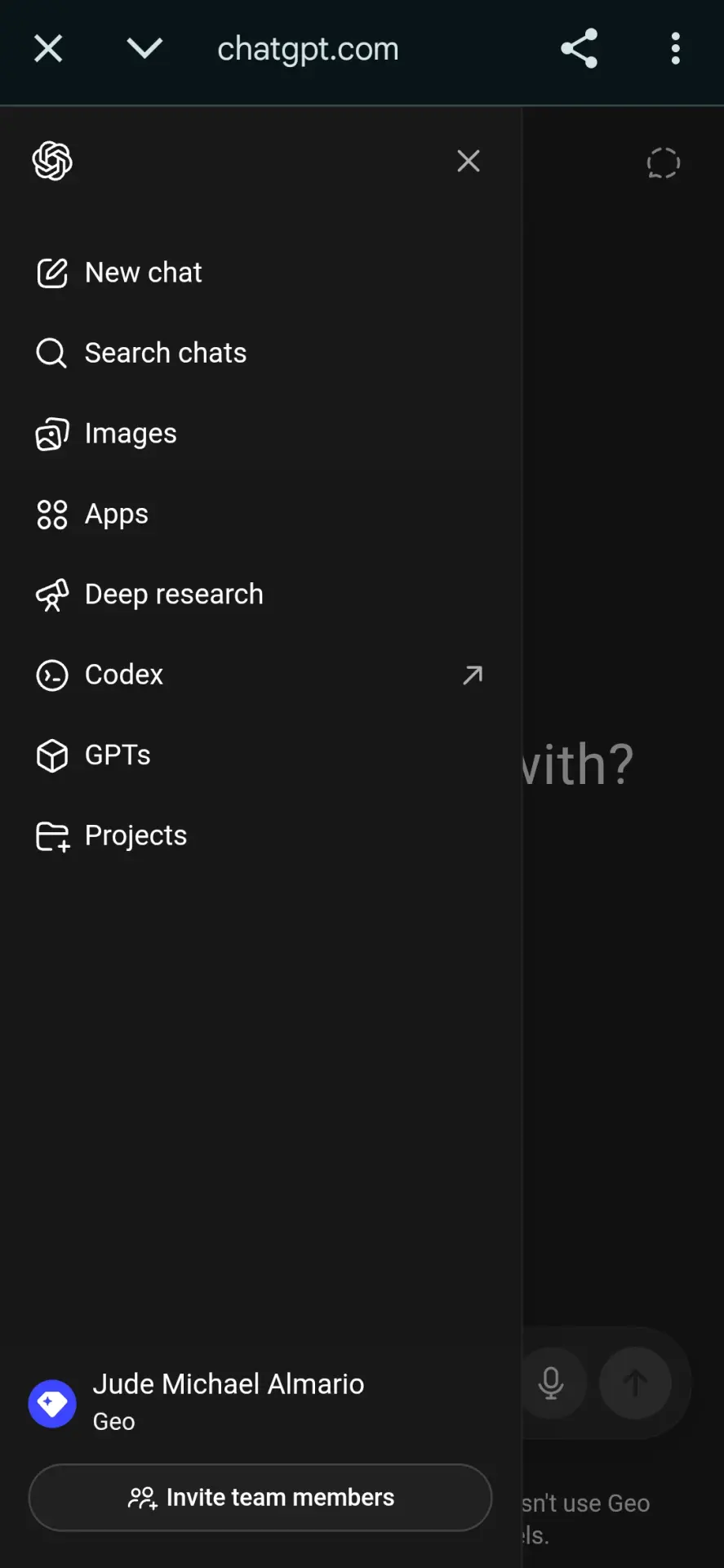Select the Apps grid icon

(x=52, y=514)
